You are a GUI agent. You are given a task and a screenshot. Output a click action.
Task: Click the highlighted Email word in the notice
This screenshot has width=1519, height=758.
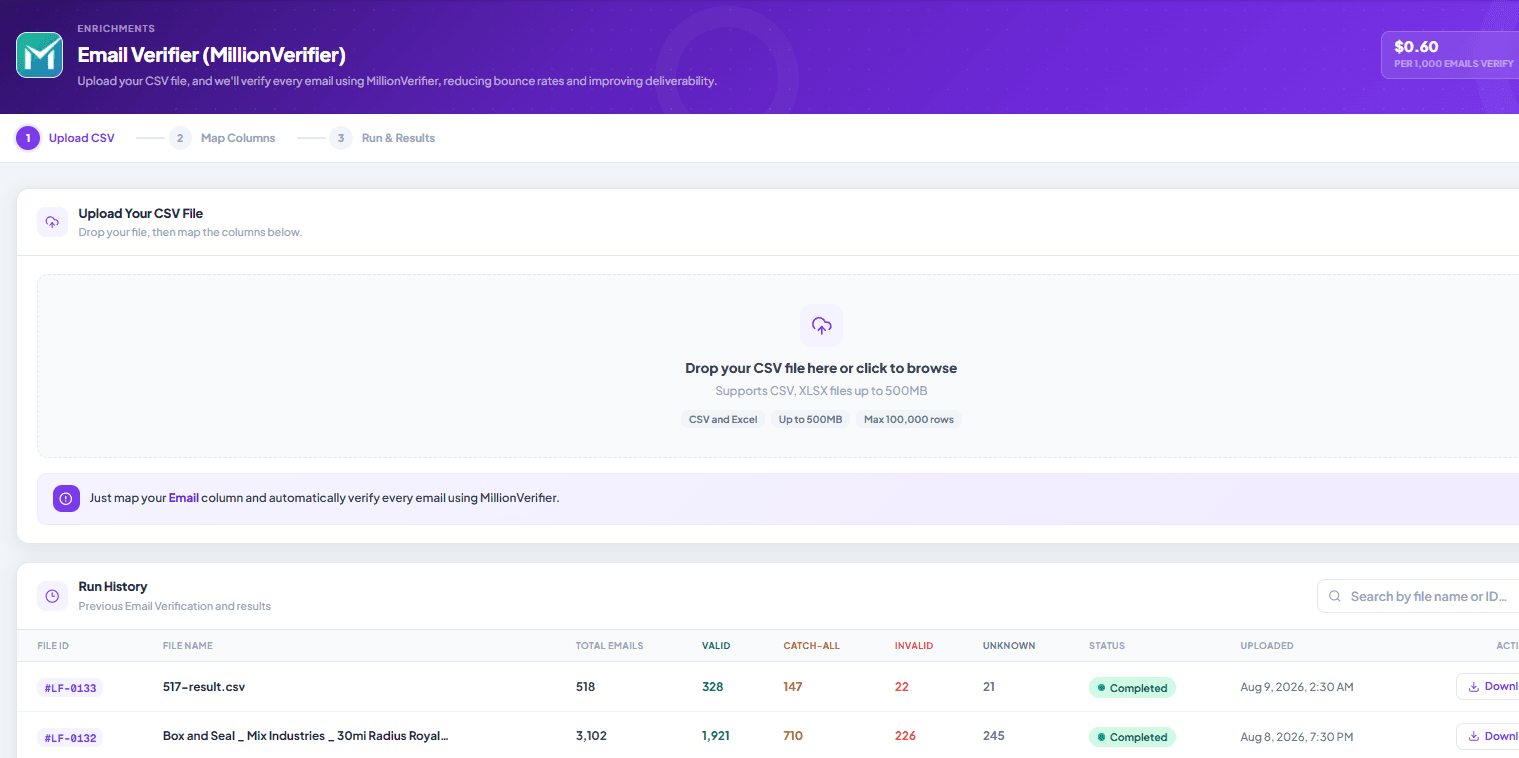[183, 497]
